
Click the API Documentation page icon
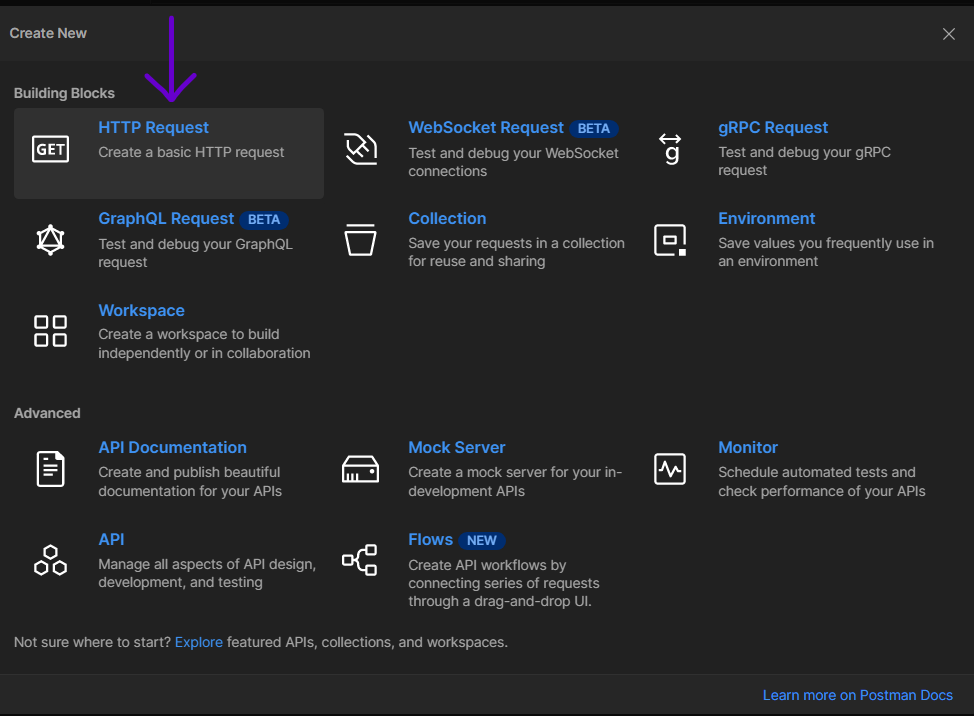(50, 469)
